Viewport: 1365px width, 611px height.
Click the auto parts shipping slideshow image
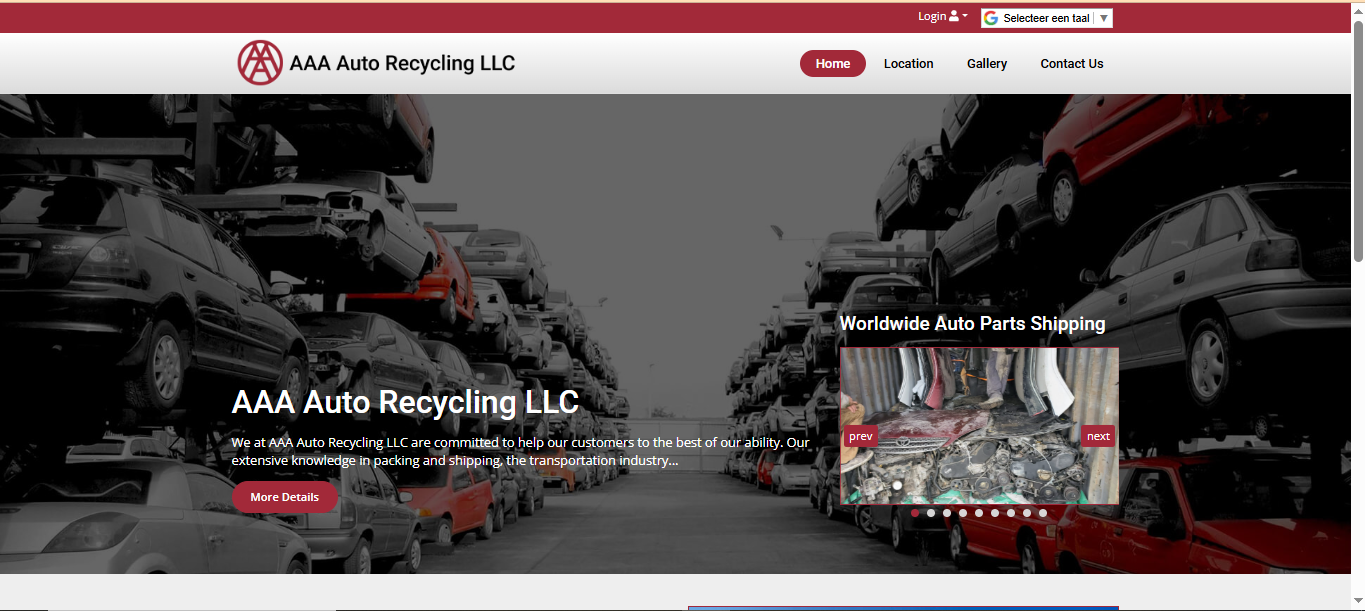tap(978, 400)
